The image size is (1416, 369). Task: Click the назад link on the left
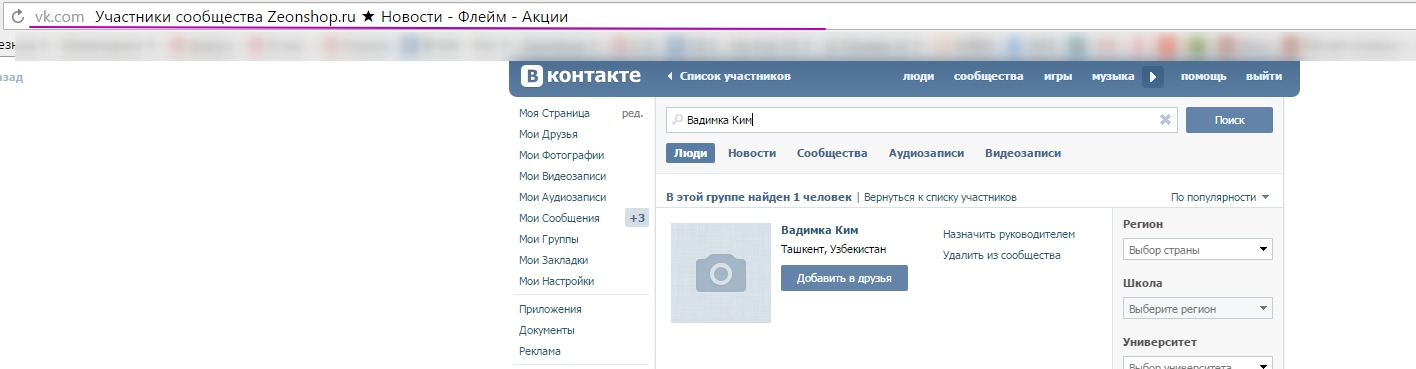11,77
